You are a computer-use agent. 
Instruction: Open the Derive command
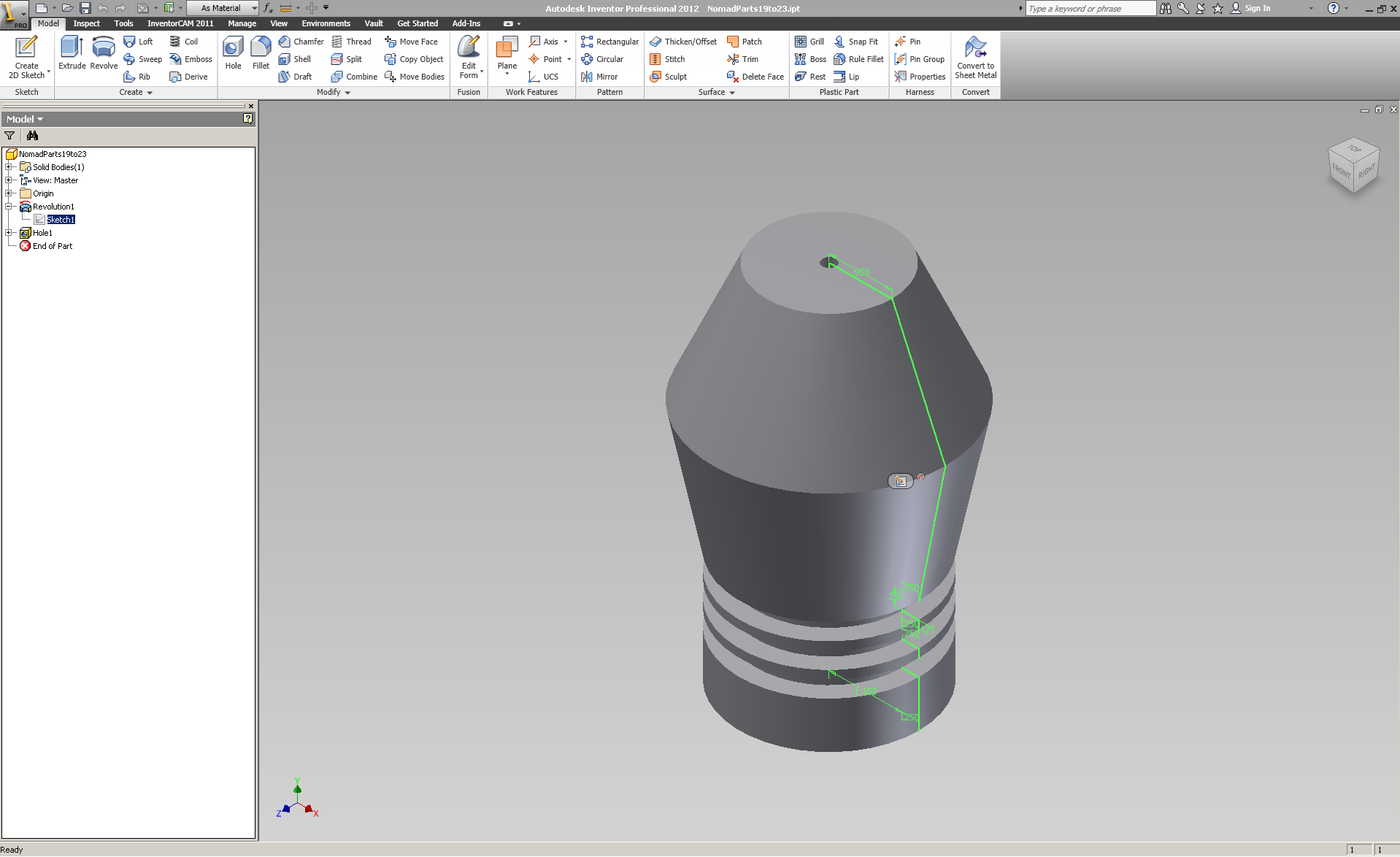pyautogui.click(x=188, y=77)
